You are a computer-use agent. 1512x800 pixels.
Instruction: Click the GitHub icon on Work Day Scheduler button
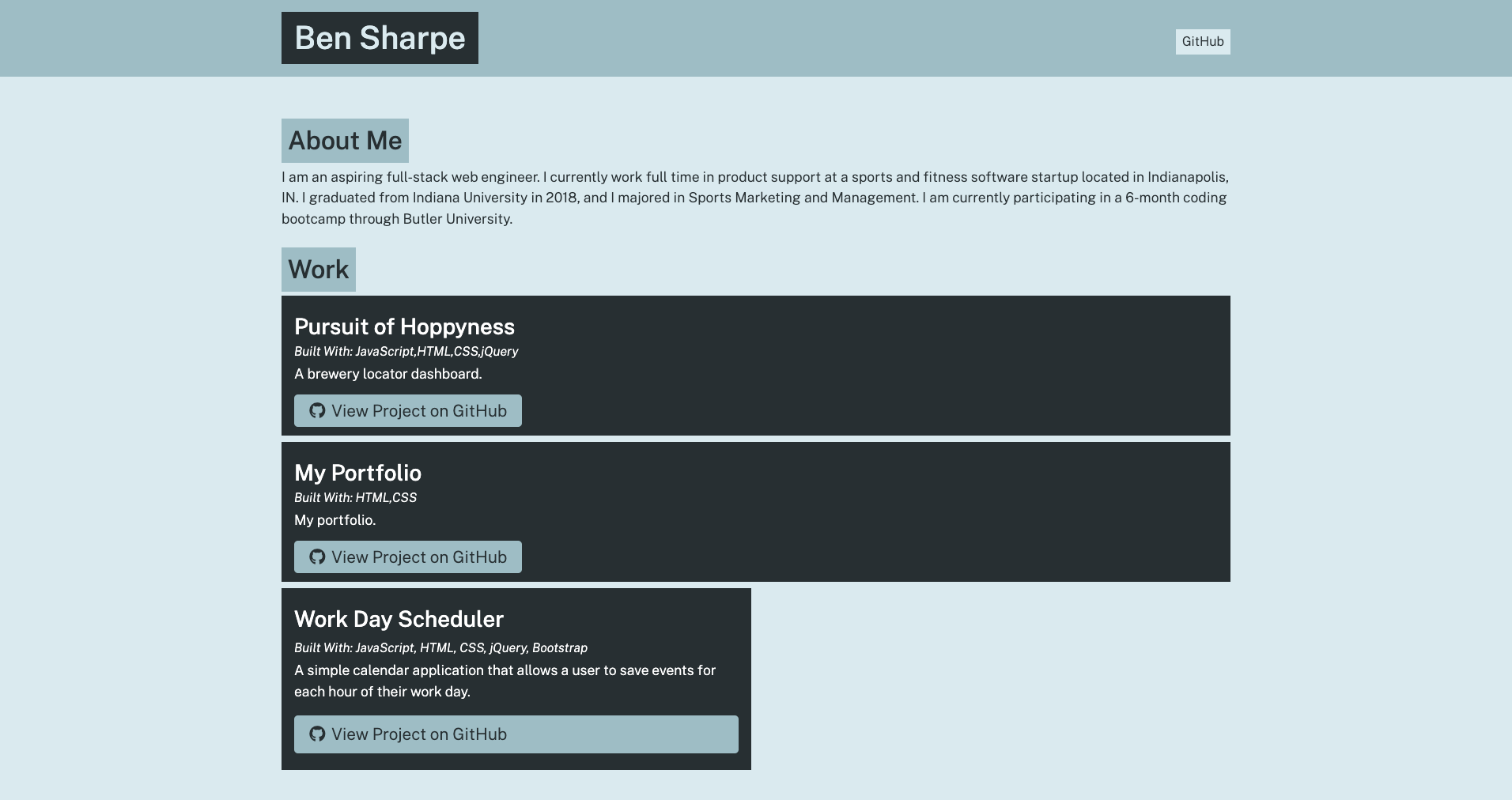coord(317,734)
